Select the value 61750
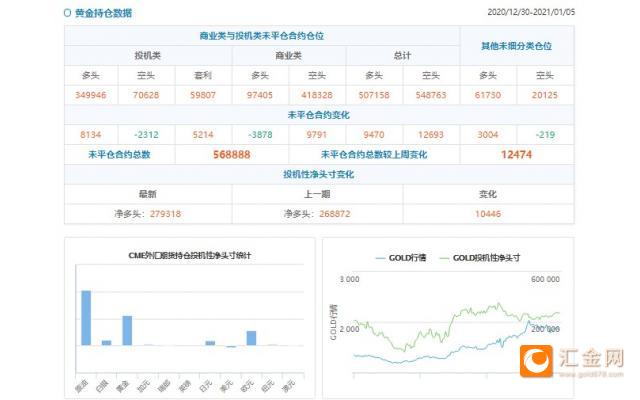Screen dimensions: 640x400 (488, 95)
